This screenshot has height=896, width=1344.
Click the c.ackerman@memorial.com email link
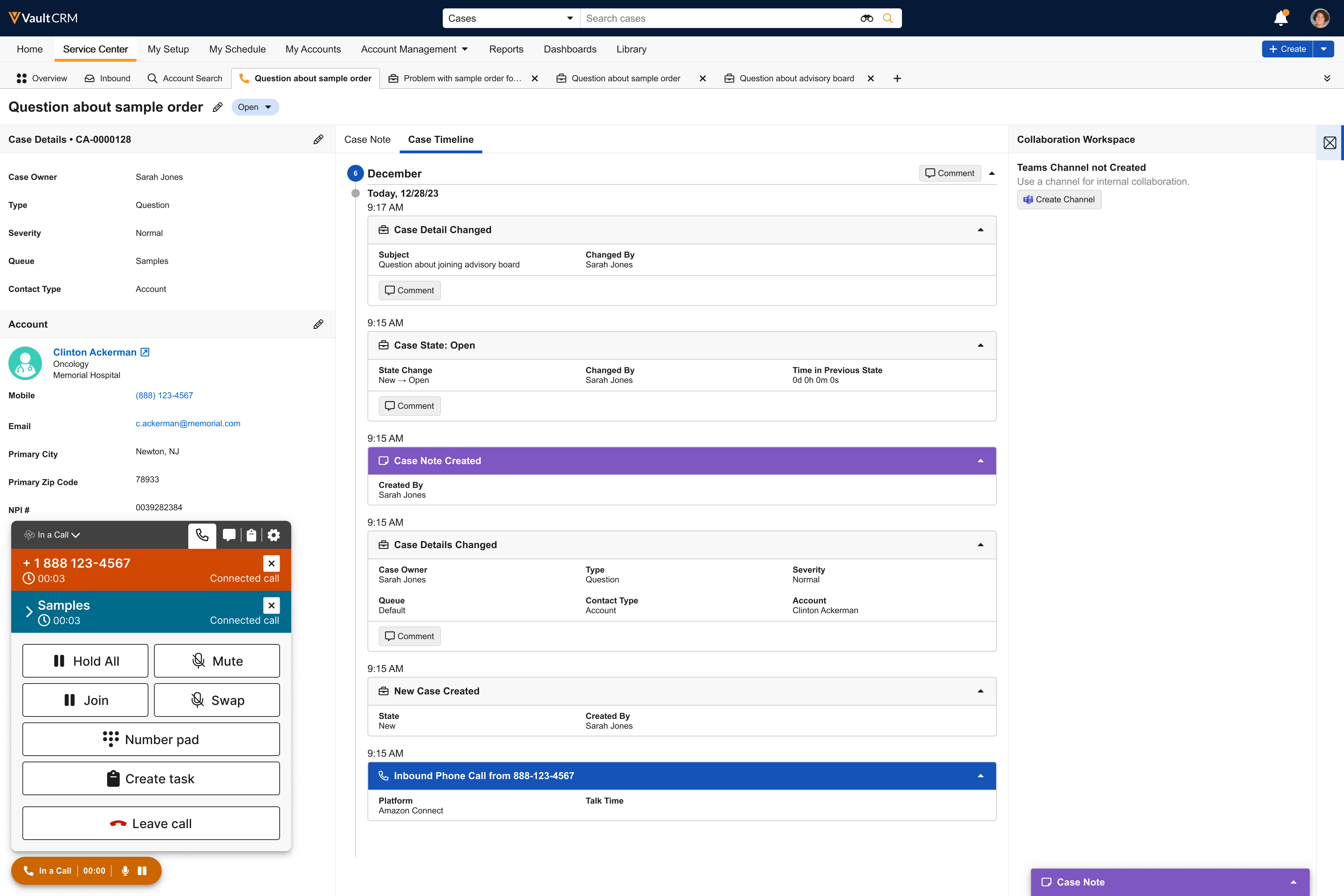(188, 423)
